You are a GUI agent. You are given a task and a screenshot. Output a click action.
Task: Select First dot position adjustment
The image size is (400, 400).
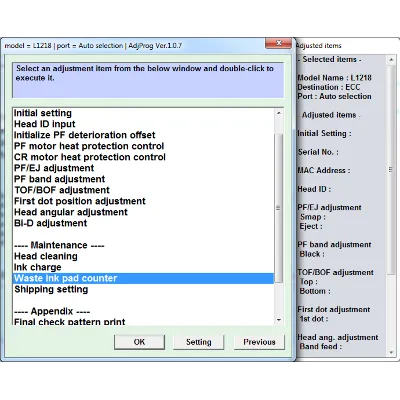coord(143,201)
